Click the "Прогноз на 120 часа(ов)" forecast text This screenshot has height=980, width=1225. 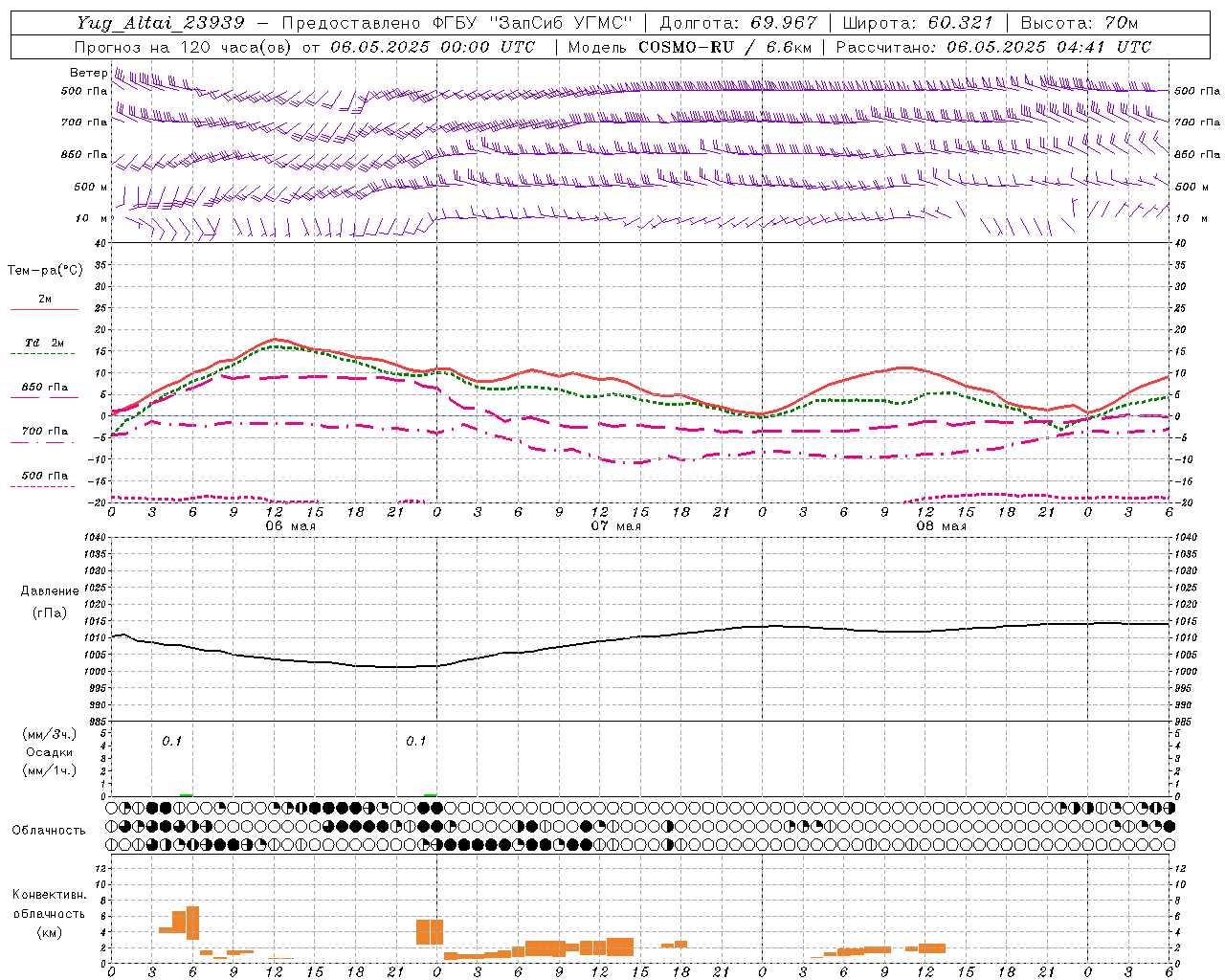click(x=184, y=47)
